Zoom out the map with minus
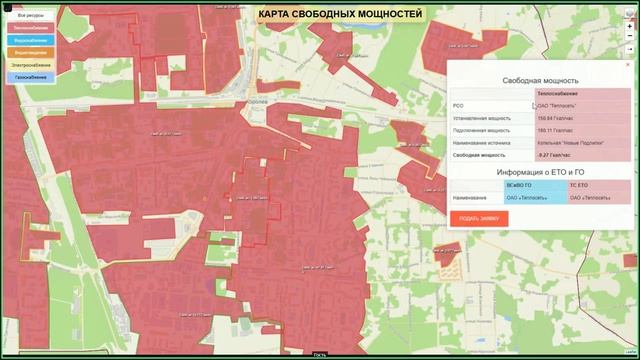 point(629,36)
